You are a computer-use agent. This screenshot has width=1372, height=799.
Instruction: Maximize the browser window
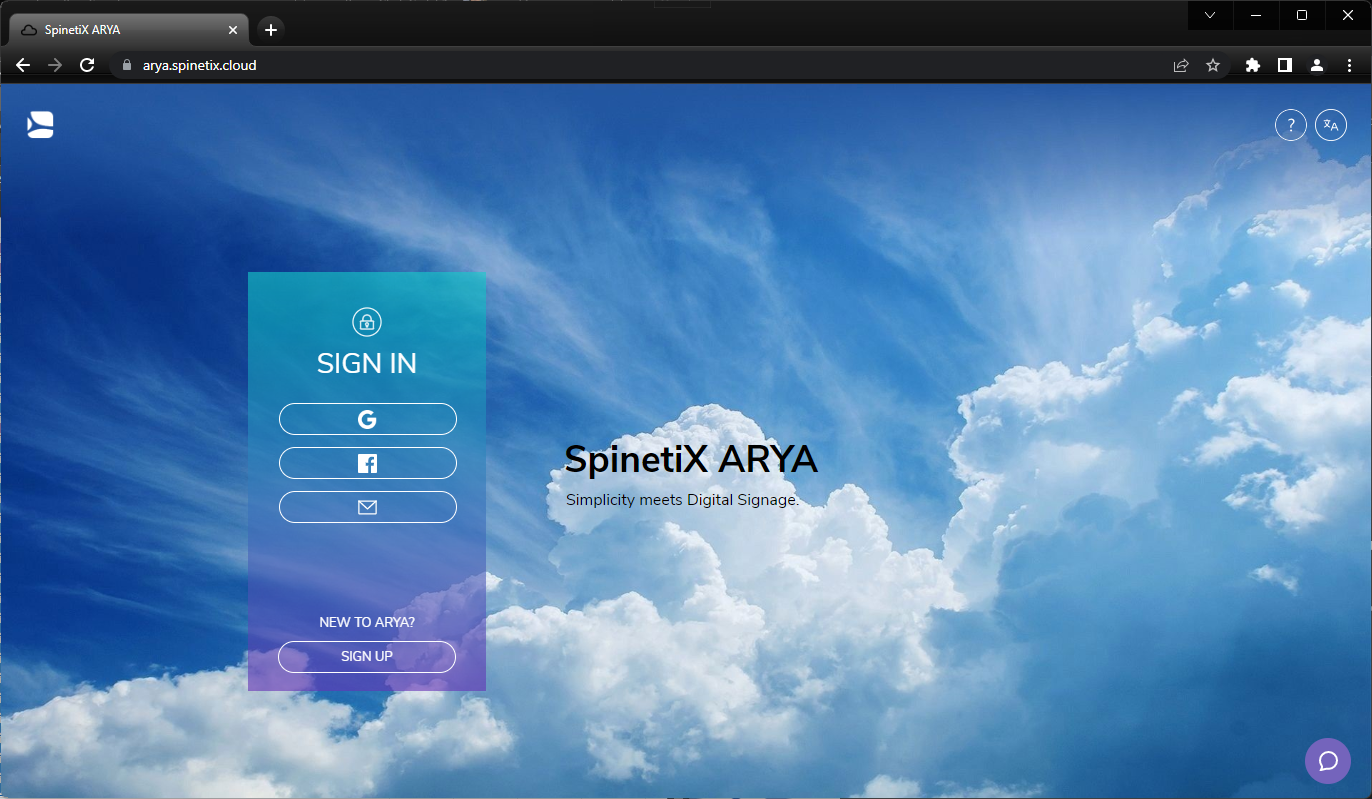[1302, 15]
